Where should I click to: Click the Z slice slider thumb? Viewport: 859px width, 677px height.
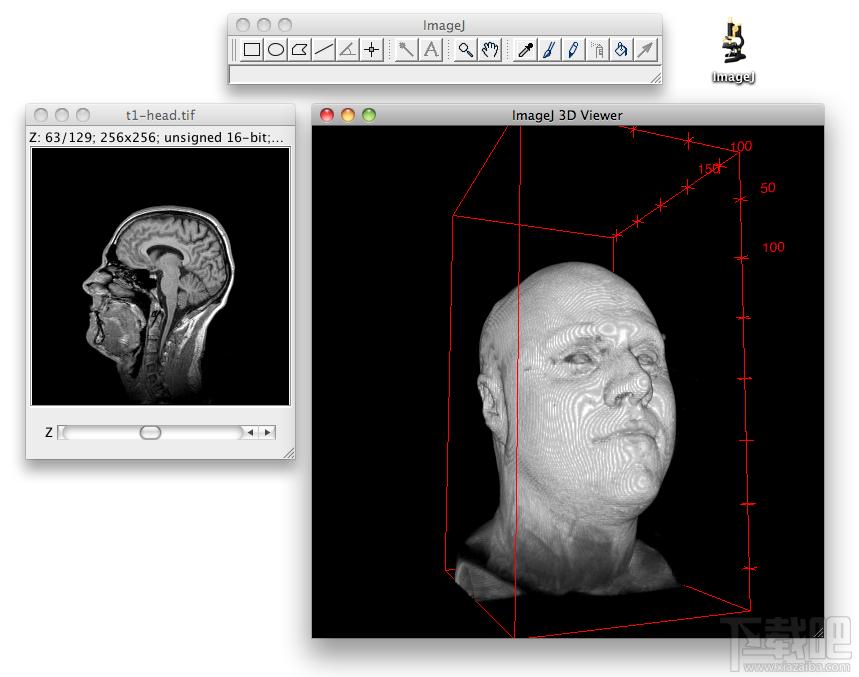150,433
